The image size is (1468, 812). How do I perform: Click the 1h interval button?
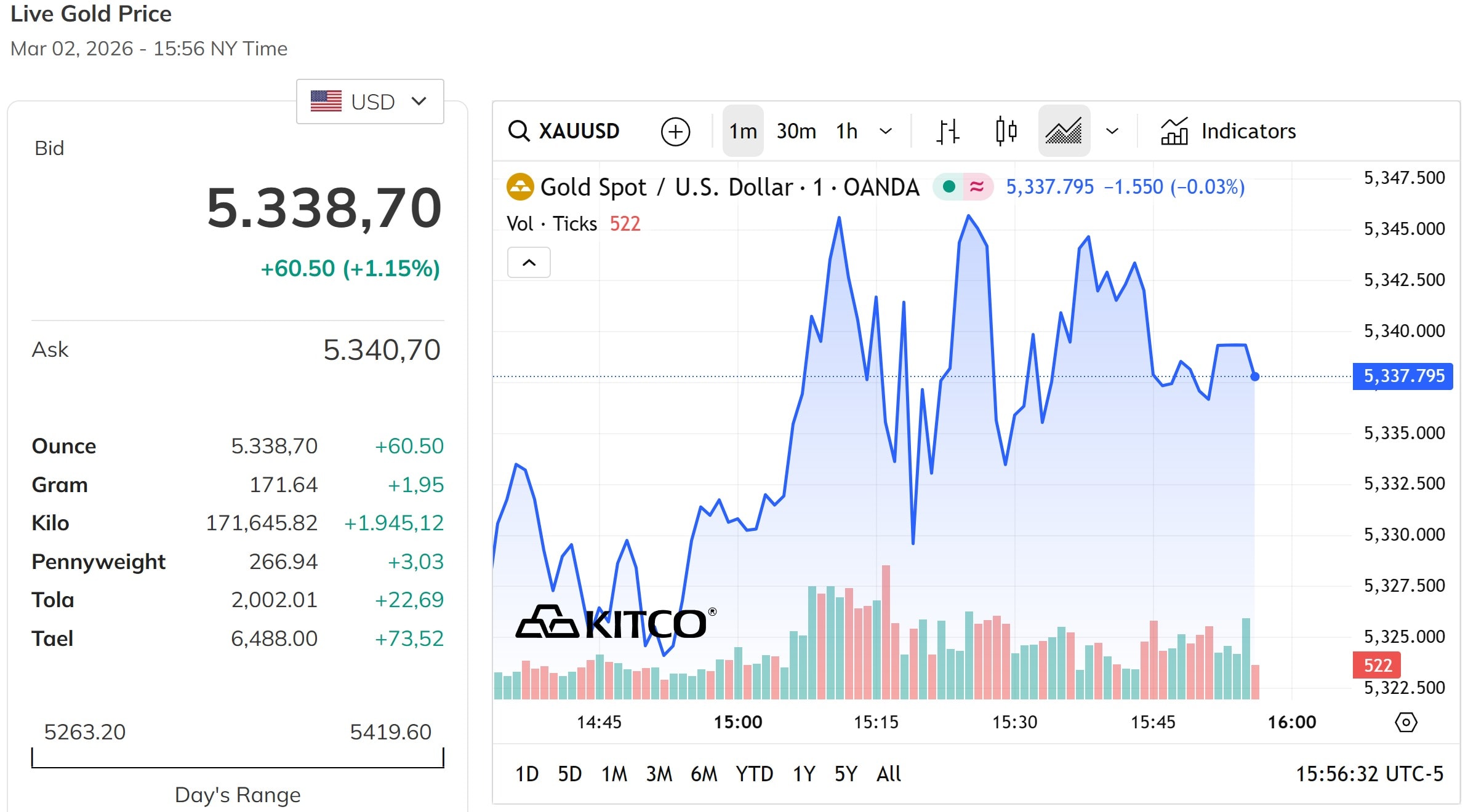pos(846,131)
